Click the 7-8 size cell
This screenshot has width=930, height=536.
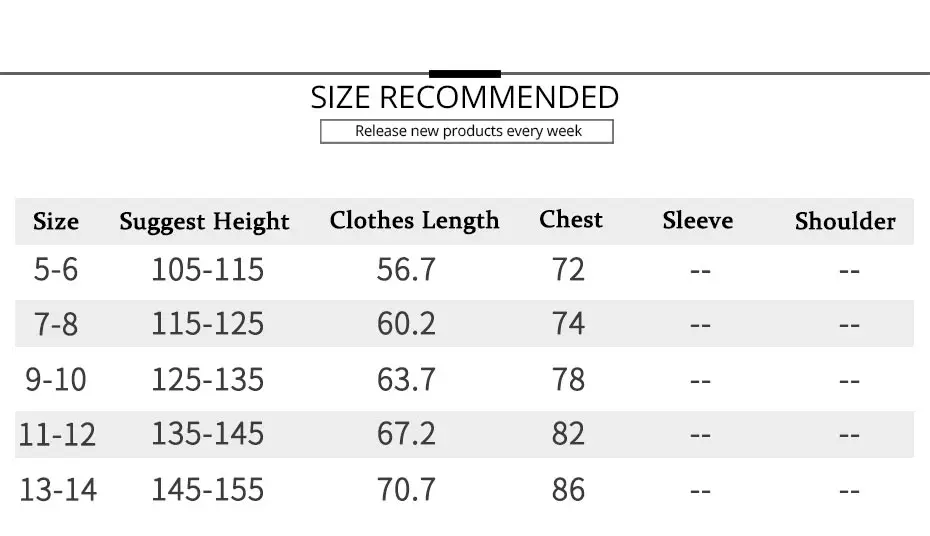(x=56, y=324)
